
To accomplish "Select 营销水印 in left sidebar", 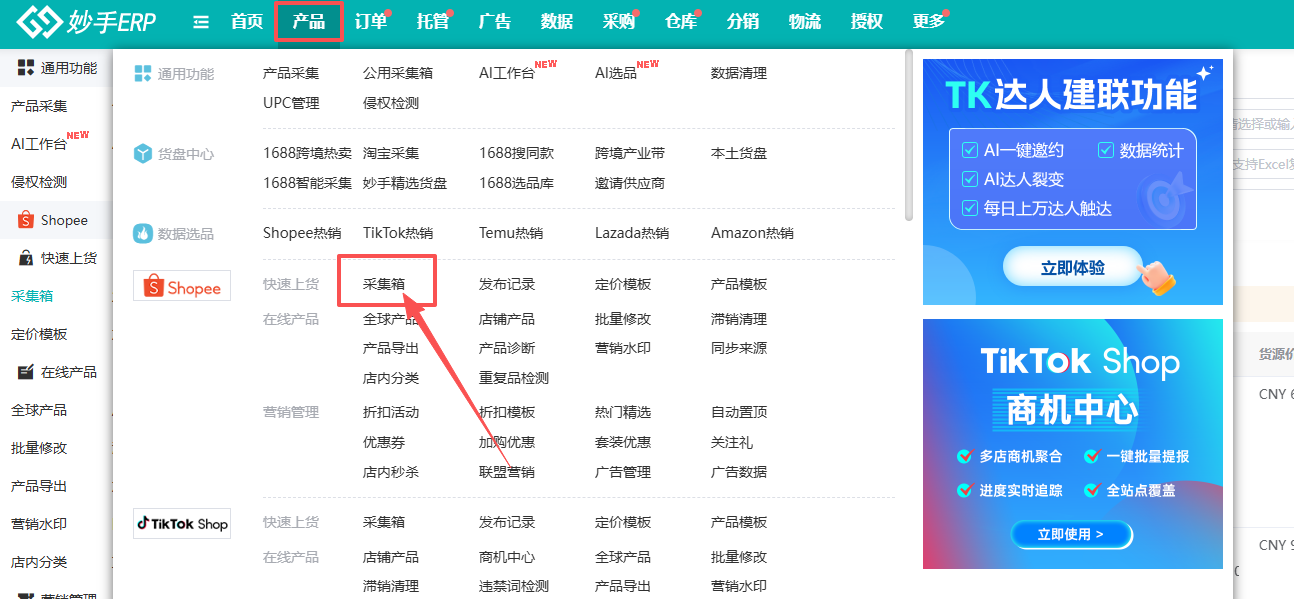I will 39,524.
